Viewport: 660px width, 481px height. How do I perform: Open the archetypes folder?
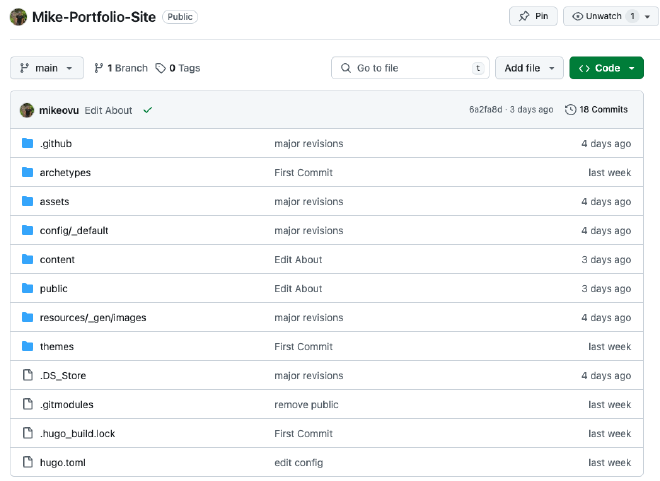click(65, 173)
